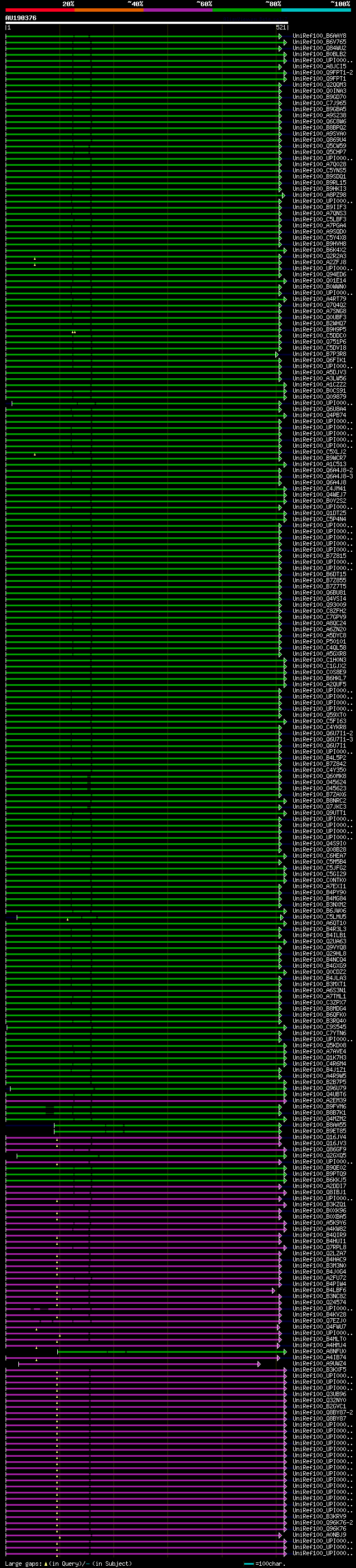Click UniRef100_A5K9Y6 entry

tap(319, 1222)
